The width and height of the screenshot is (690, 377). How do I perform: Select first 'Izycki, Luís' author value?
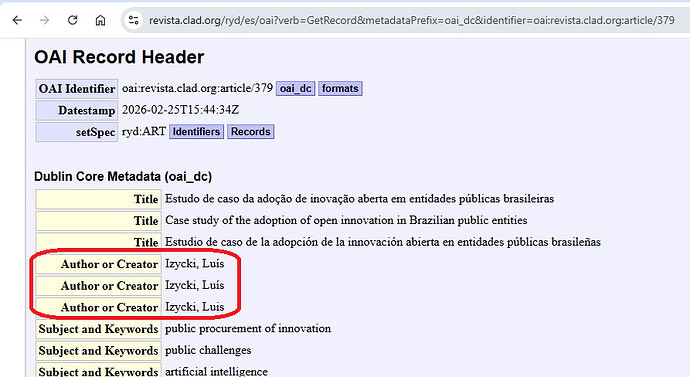pyautogui.click(x=195, y=264)
